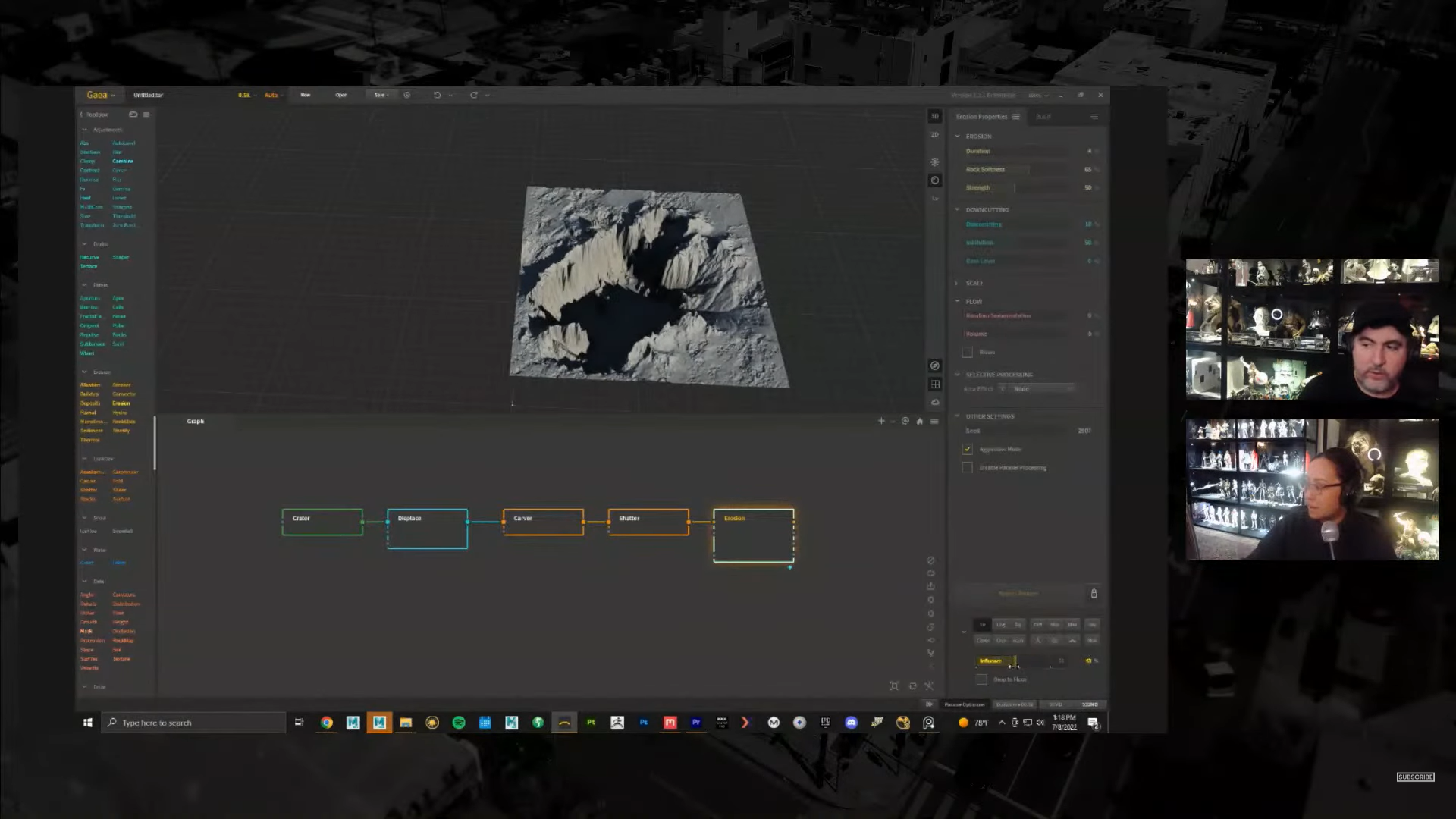Adjust the Influence slider
Viewport: 1456px width, 819px height.
pos(1016,661)
